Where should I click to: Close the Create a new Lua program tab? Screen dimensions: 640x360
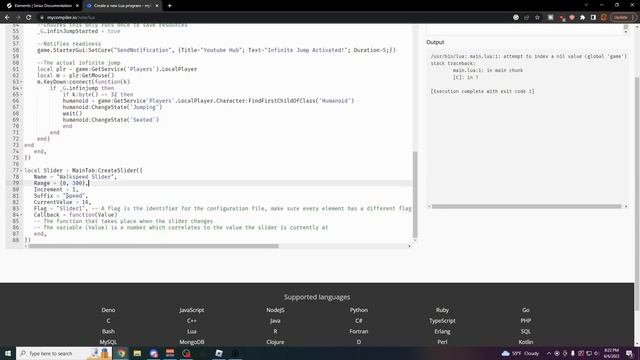[x=157, y=6]
